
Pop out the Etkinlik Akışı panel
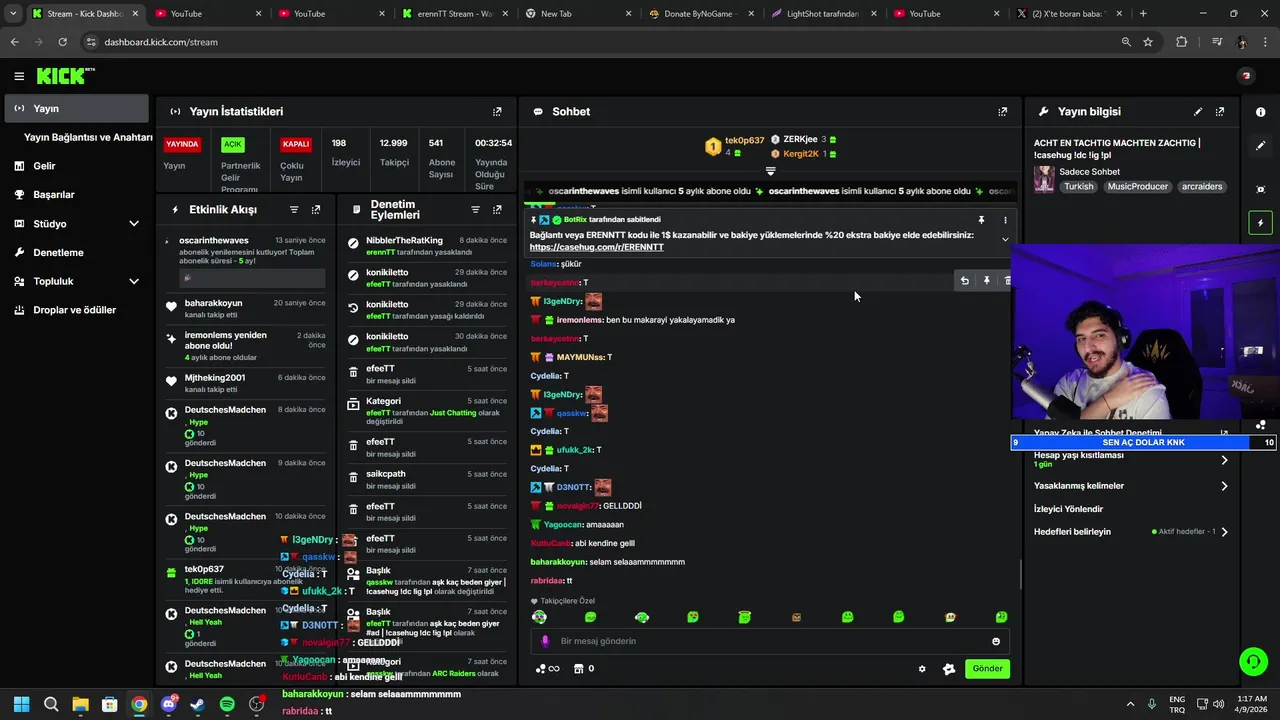click(316, 210)
